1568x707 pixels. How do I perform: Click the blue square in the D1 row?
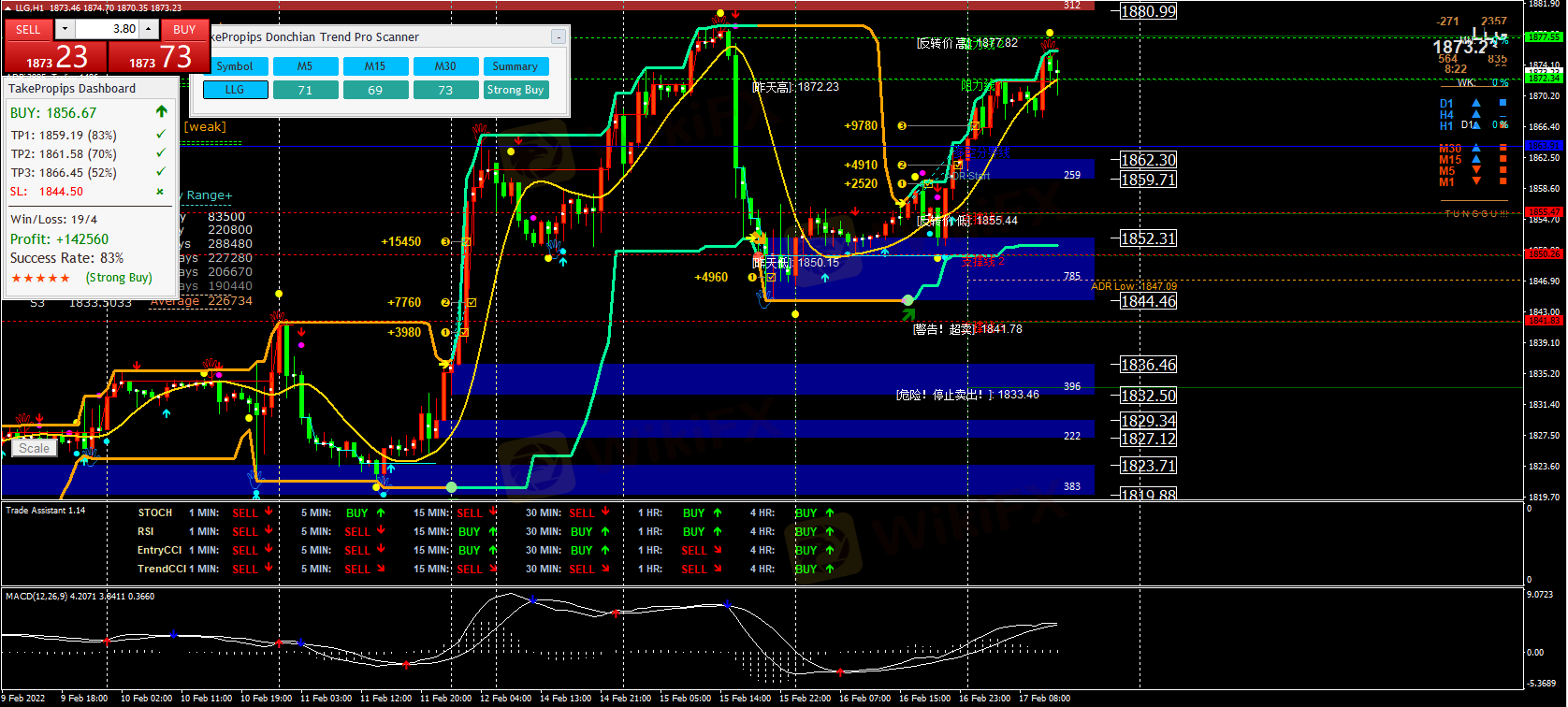point(1503,103)
